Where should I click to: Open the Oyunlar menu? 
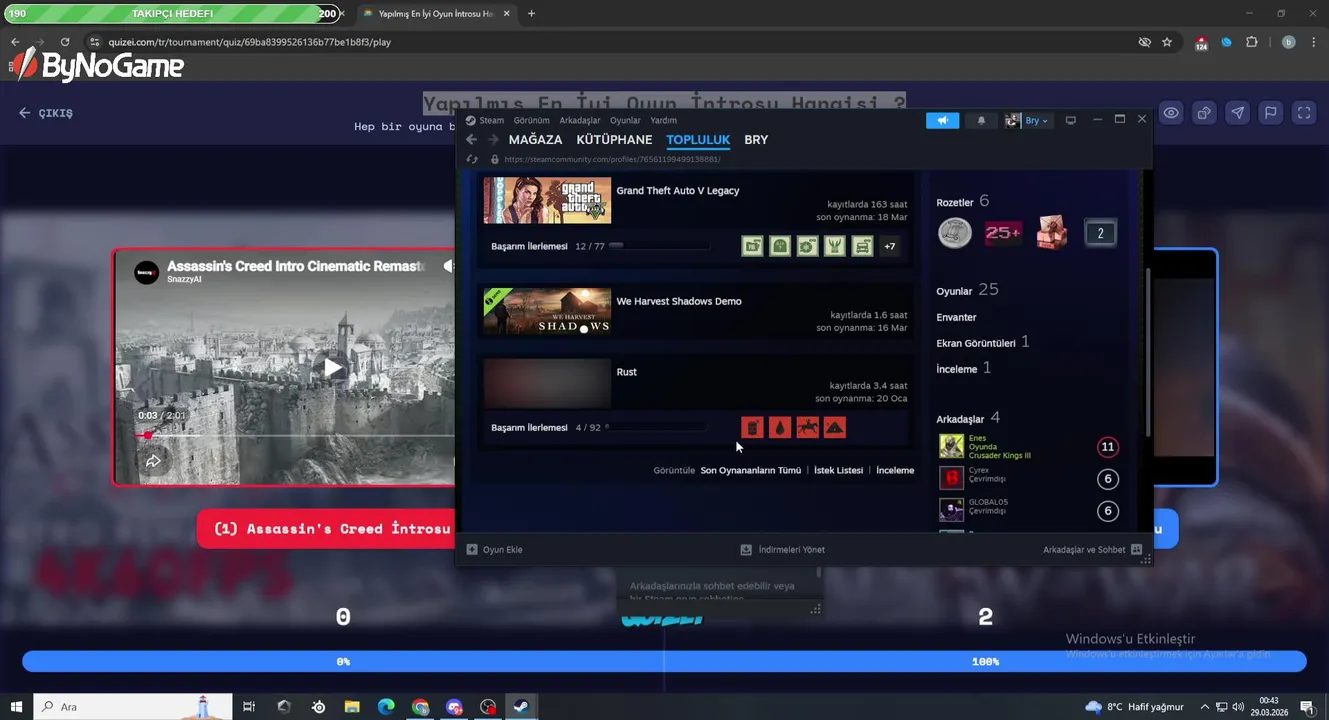coord(625,120)
